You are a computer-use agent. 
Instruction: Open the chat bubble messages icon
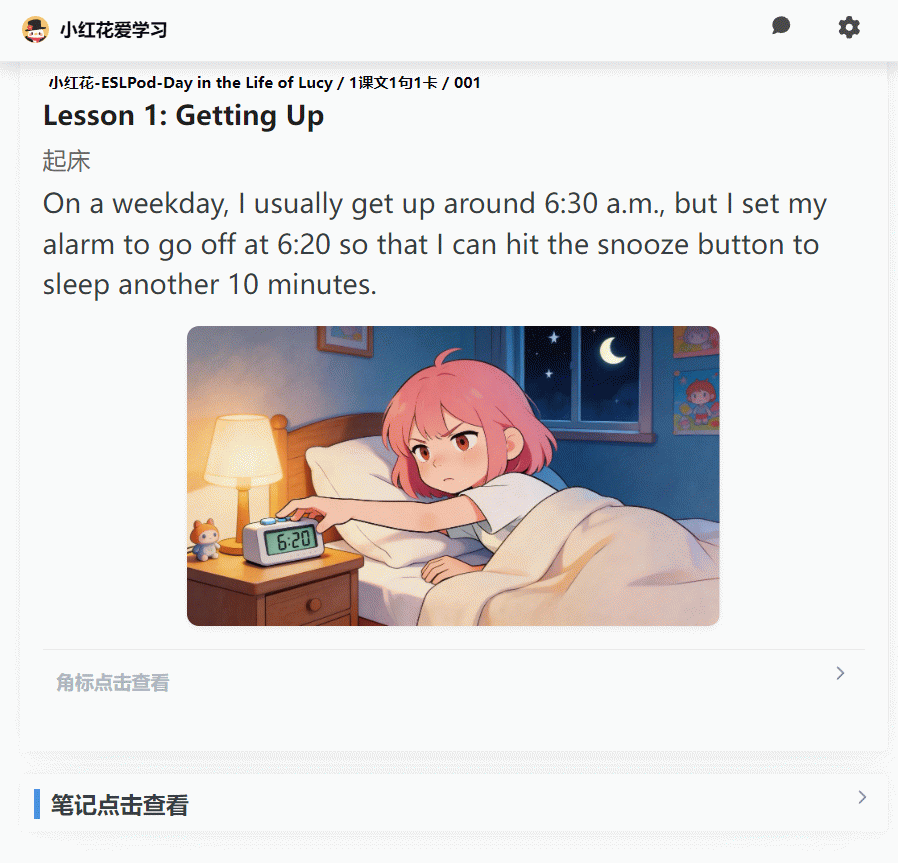pyautogui.click(x=781, y=26)
